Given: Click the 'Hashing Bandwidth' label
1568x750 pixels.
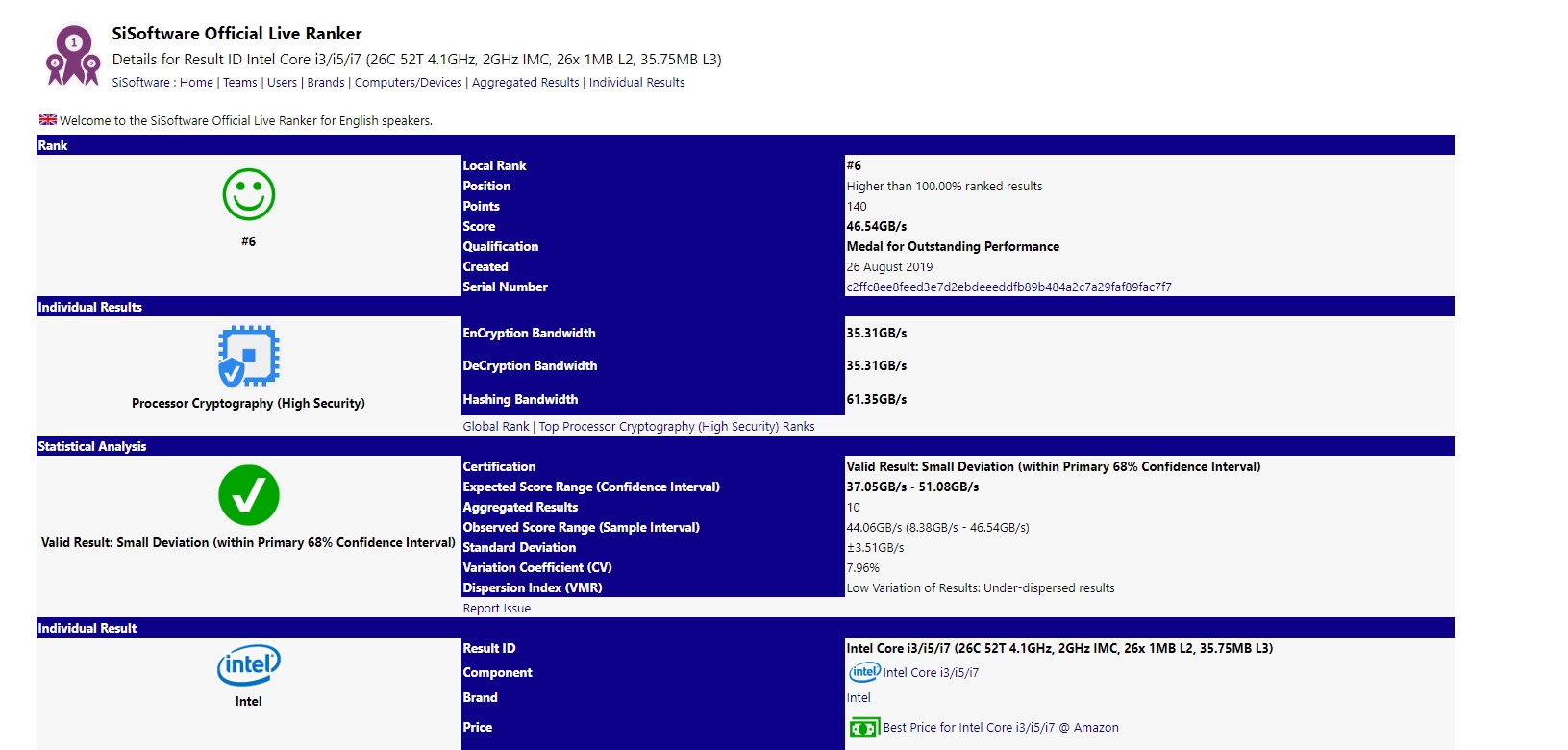Looking at the screenshot, I should pos(521,399).
